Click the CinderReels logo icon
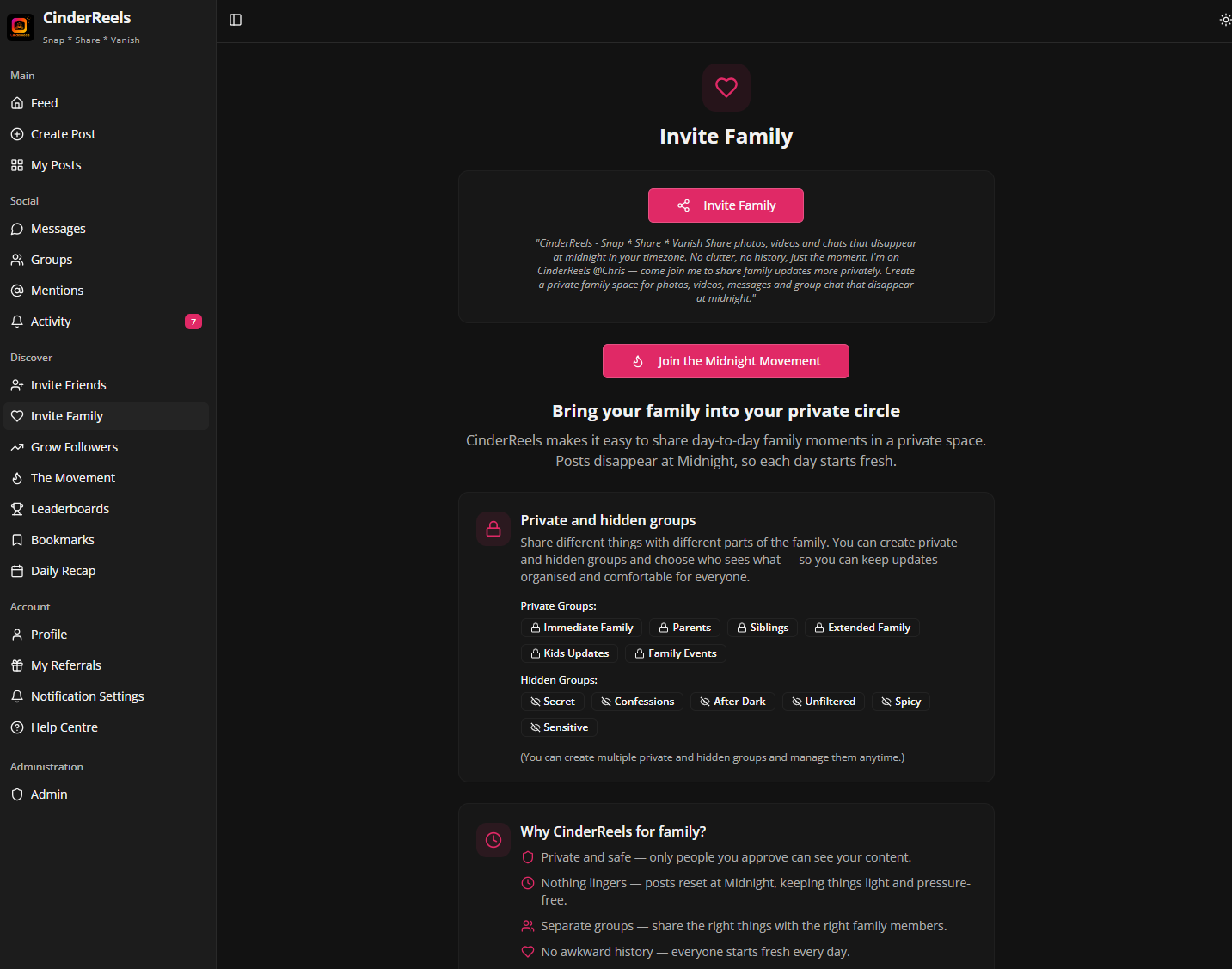This screenshot has height=969, width=1232. click(21, 27)
